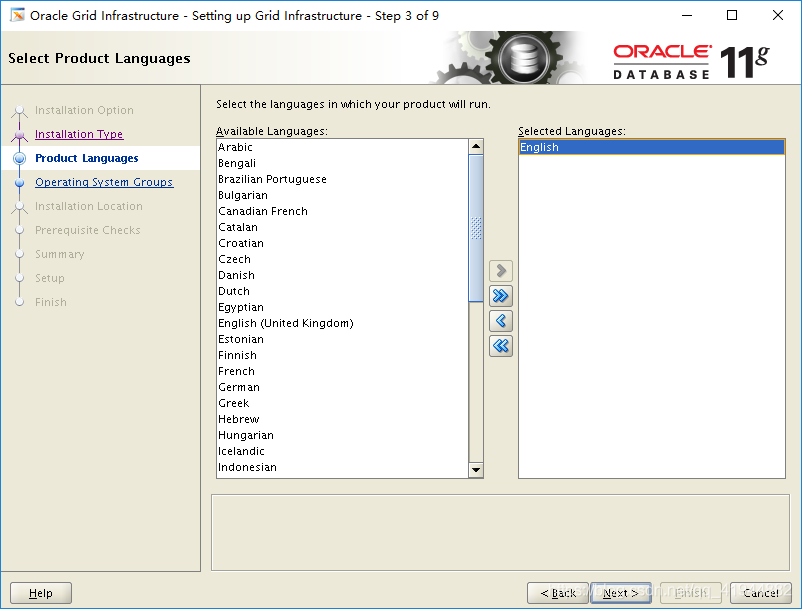Choose French from the language list
Screen dimensions: 802x609
pos(342,371)
